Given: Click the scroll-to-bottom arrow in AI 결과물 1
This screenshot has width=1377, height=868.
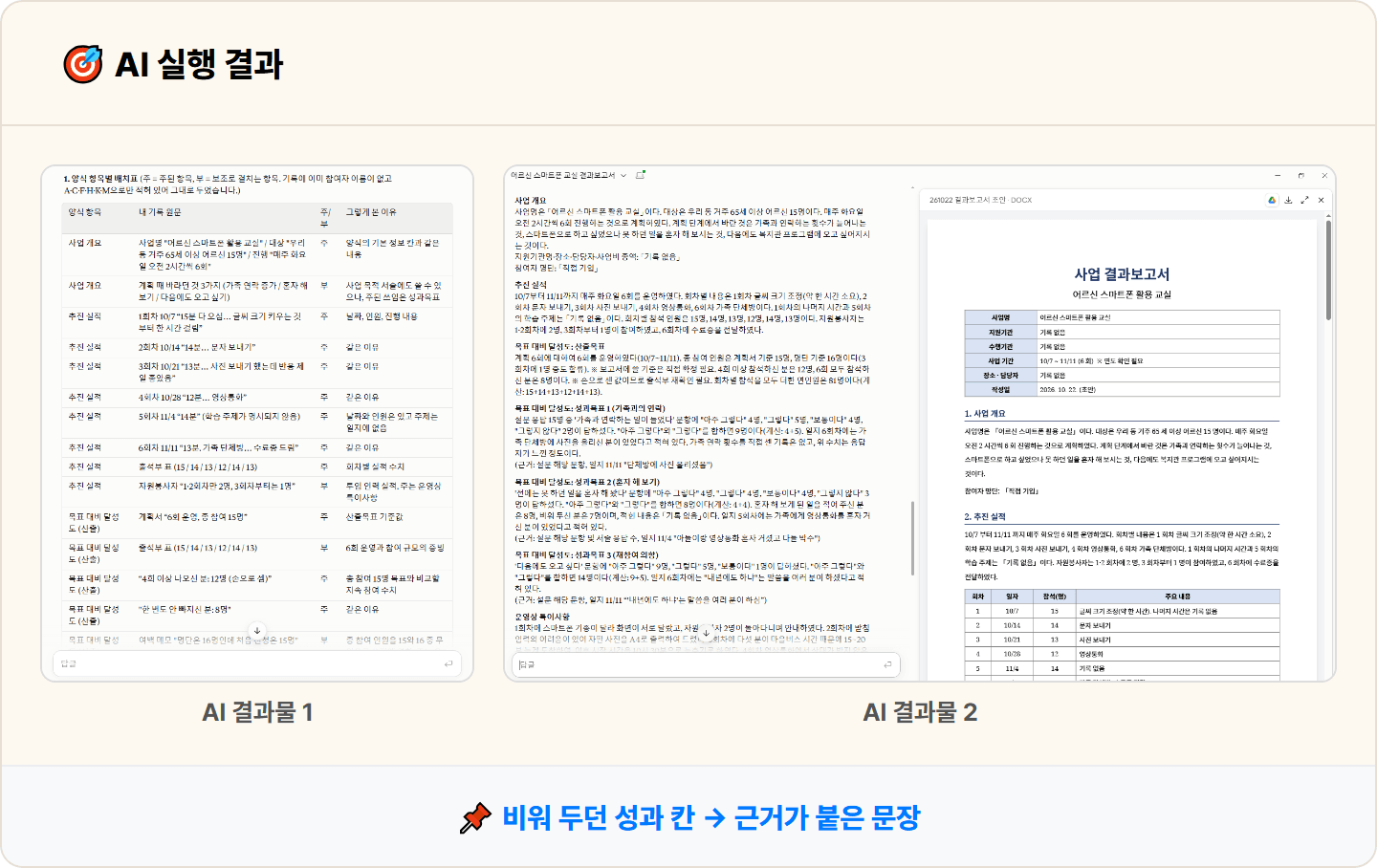Looking at the screenshot, I should click(x=257, y=631).
